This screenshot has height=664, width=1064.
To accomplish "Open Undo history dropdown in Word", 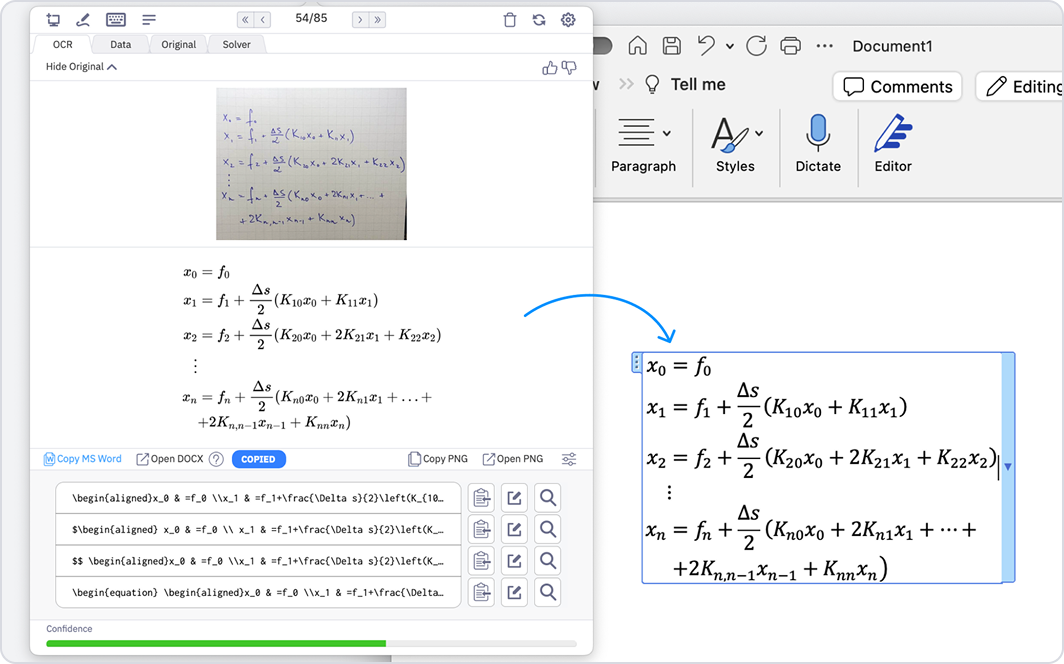I will 729,46.
